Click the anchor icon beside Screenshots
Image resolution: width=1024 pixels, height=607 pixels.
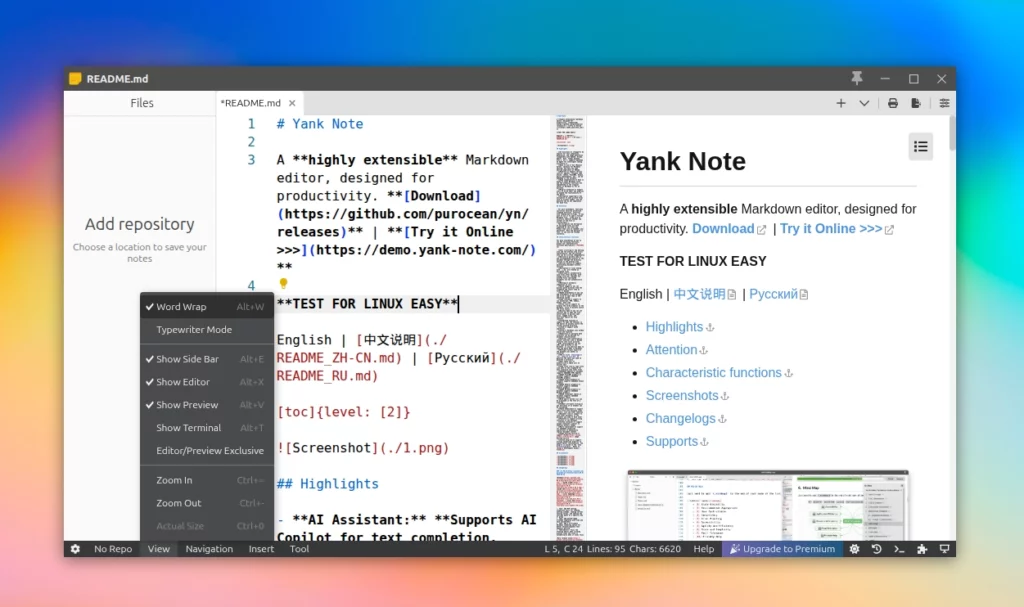click(725, 396)
